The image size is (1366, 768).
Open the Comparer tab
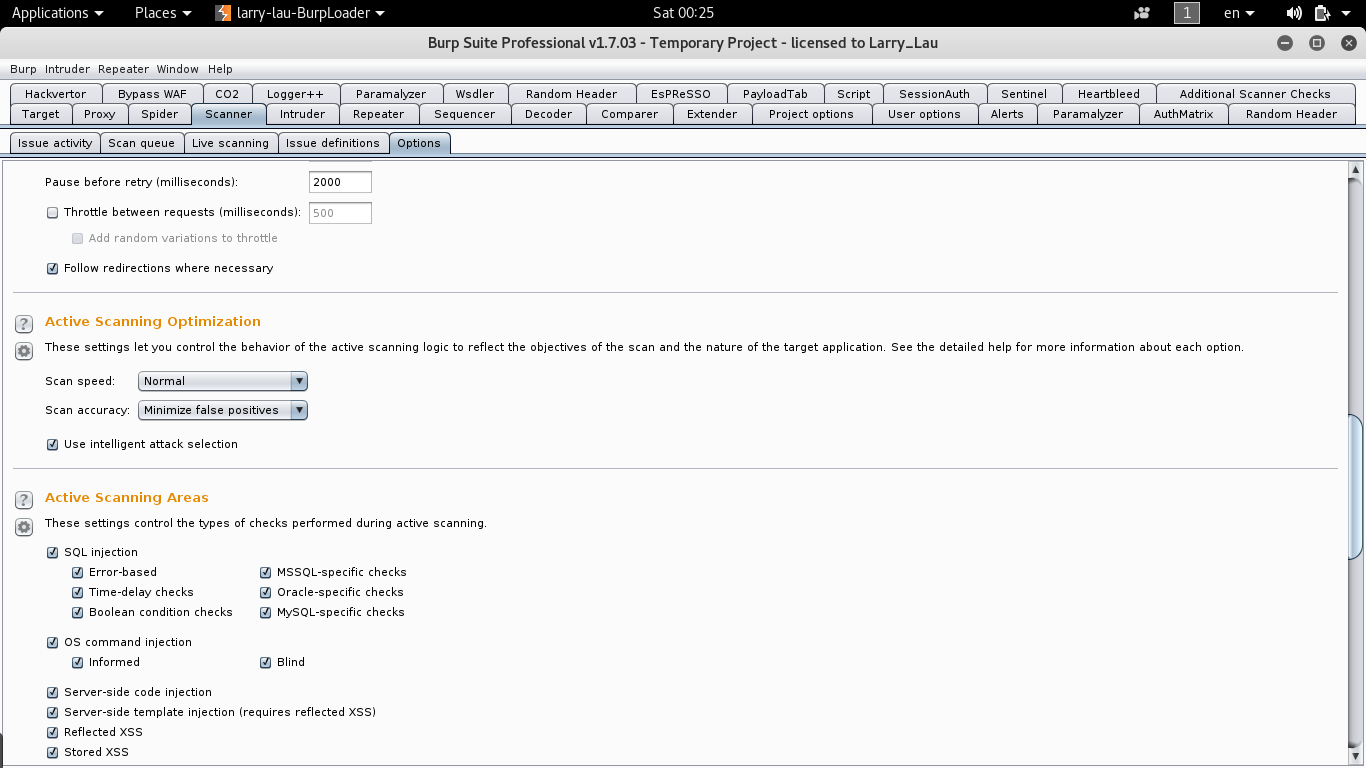tap(630, 114)
